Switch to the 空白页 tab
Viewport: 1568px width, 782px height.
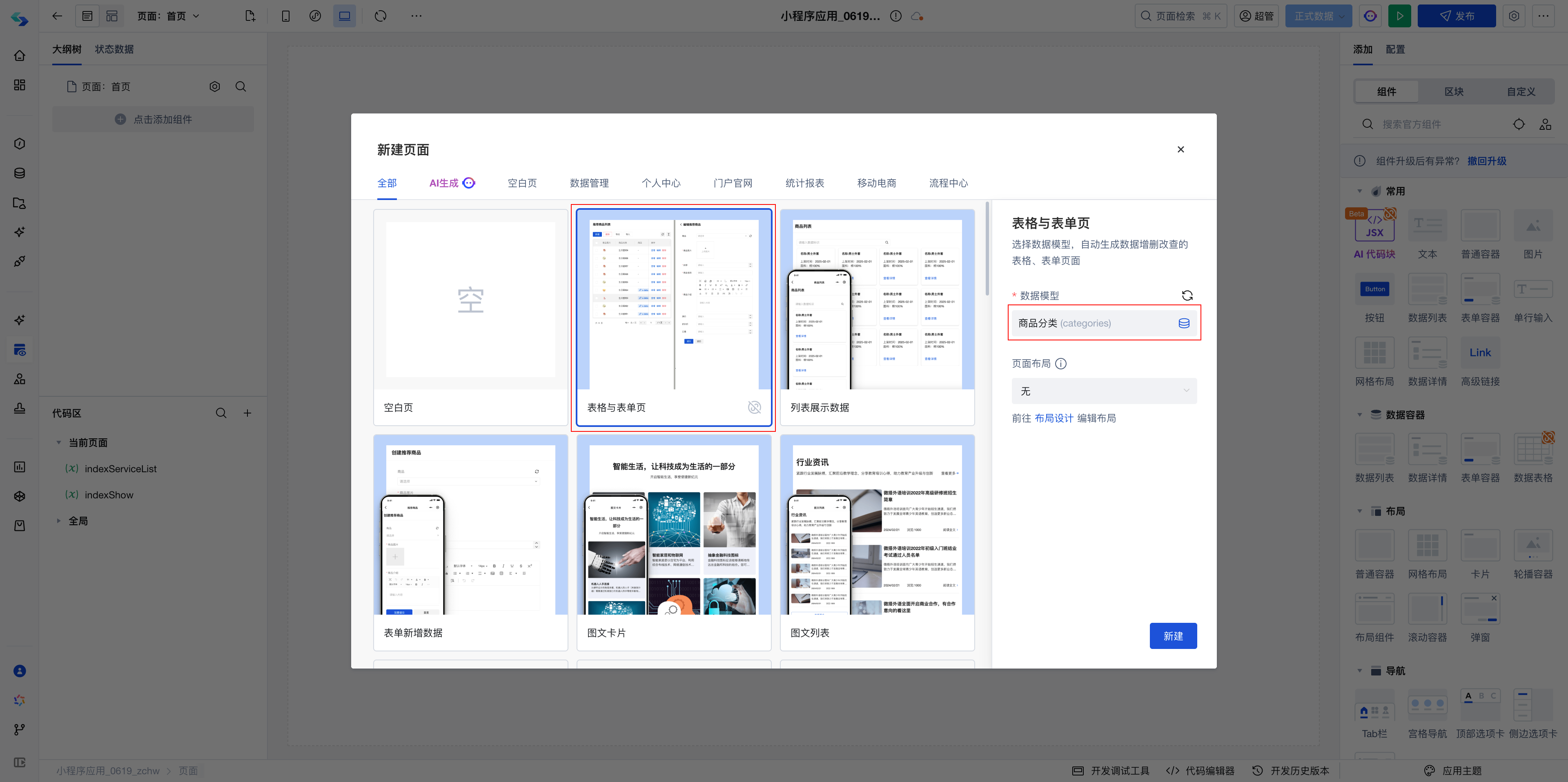pos(522,183)
